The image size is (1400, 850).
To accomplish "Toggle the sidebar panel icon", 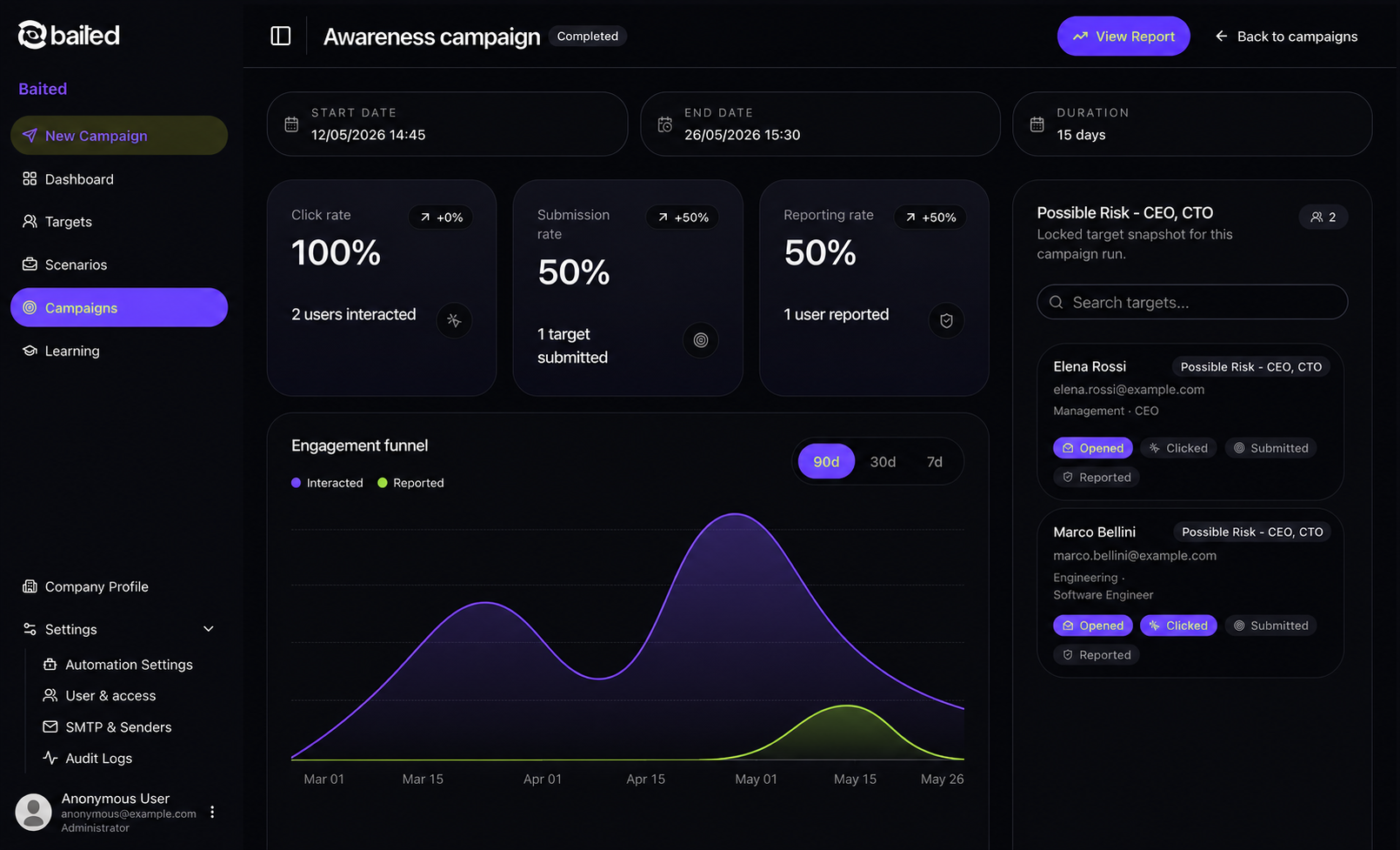I will (280, 36).
